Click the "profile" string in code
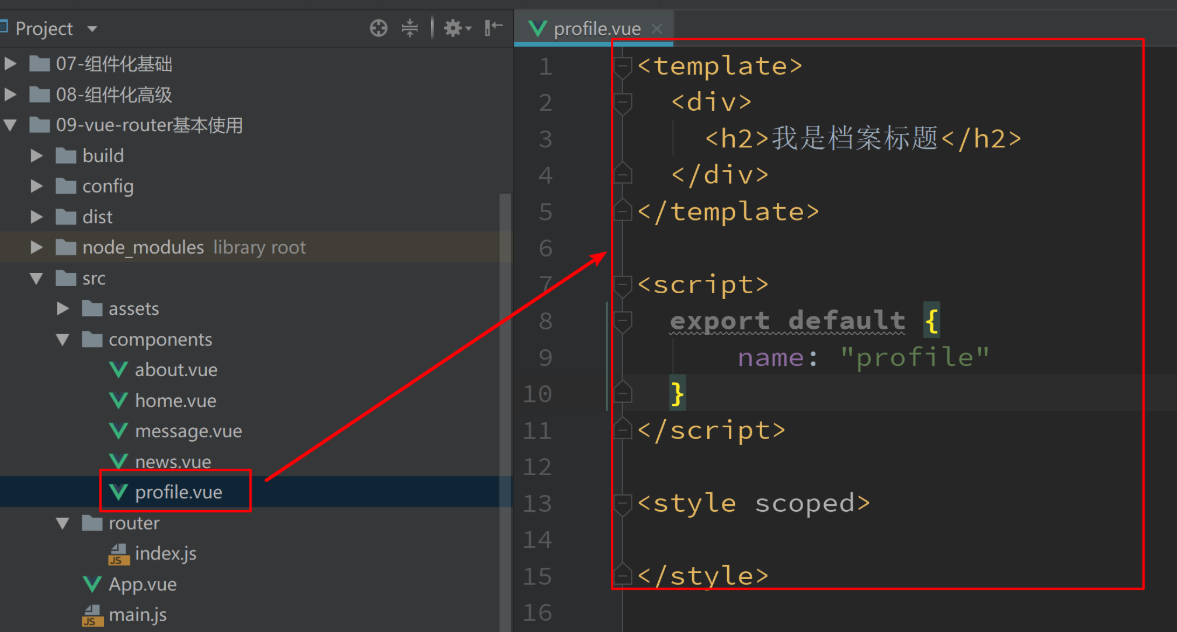Screen dimensions: 1177x632 [x=915, y=358]
